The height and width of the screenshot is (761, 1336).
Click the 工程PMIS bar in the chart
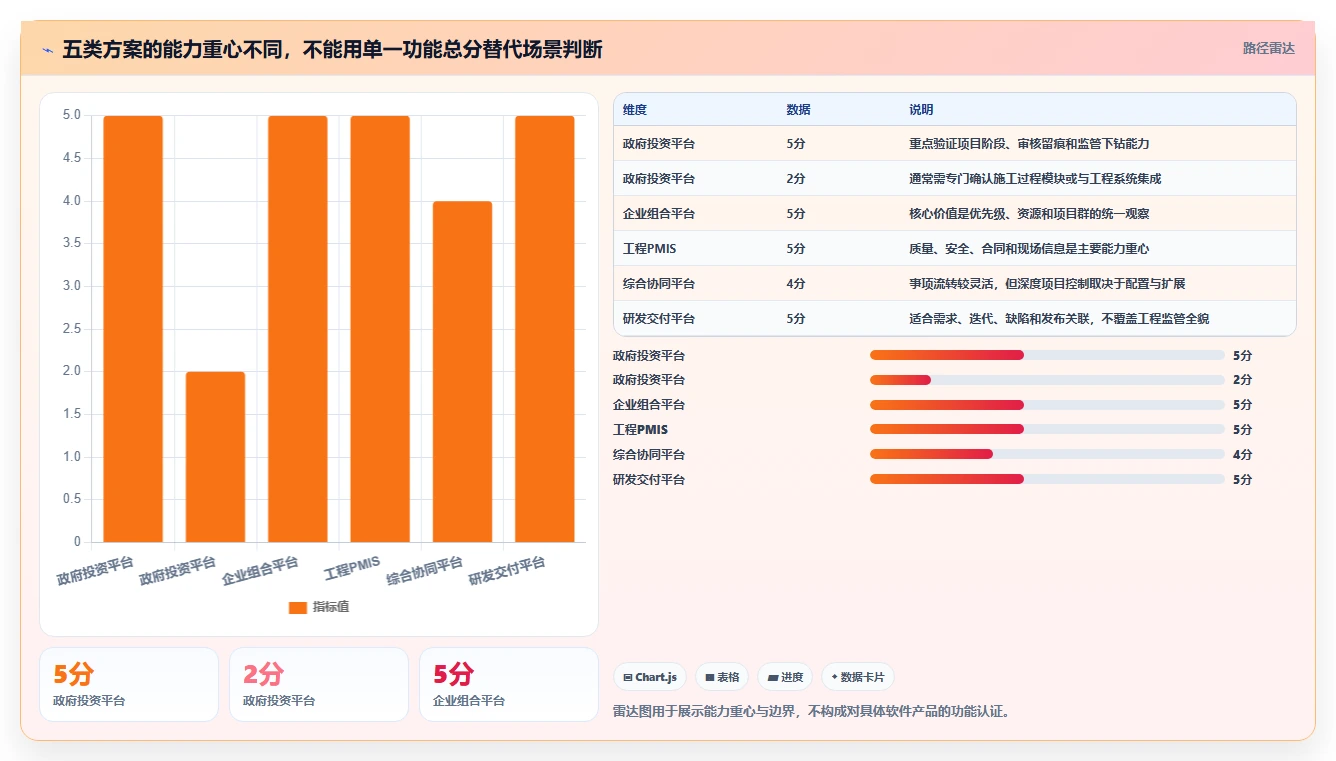[380, 329]
